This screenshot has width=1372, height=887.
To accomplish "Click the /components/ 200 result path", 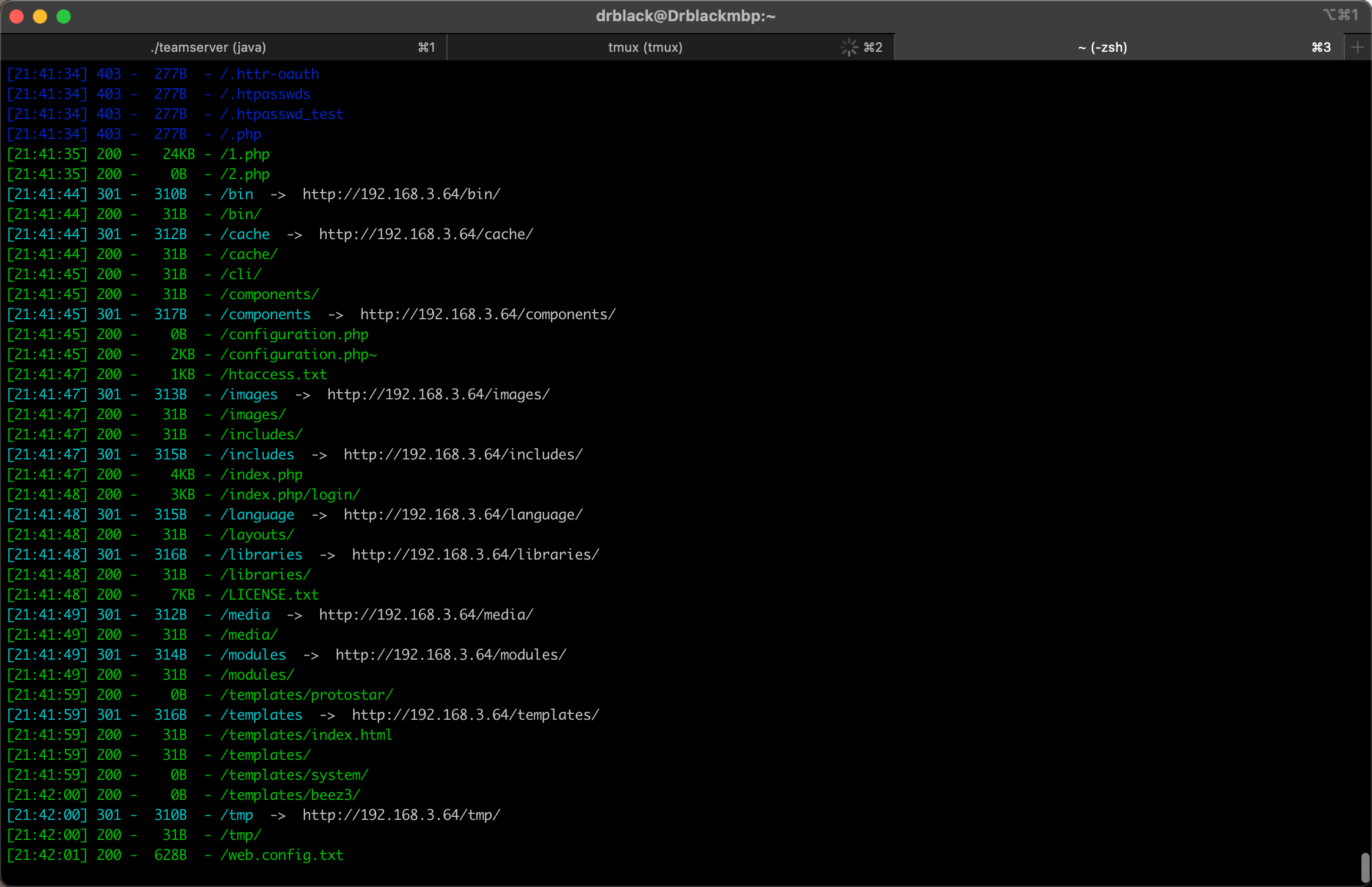I will (x=270, y=294).
